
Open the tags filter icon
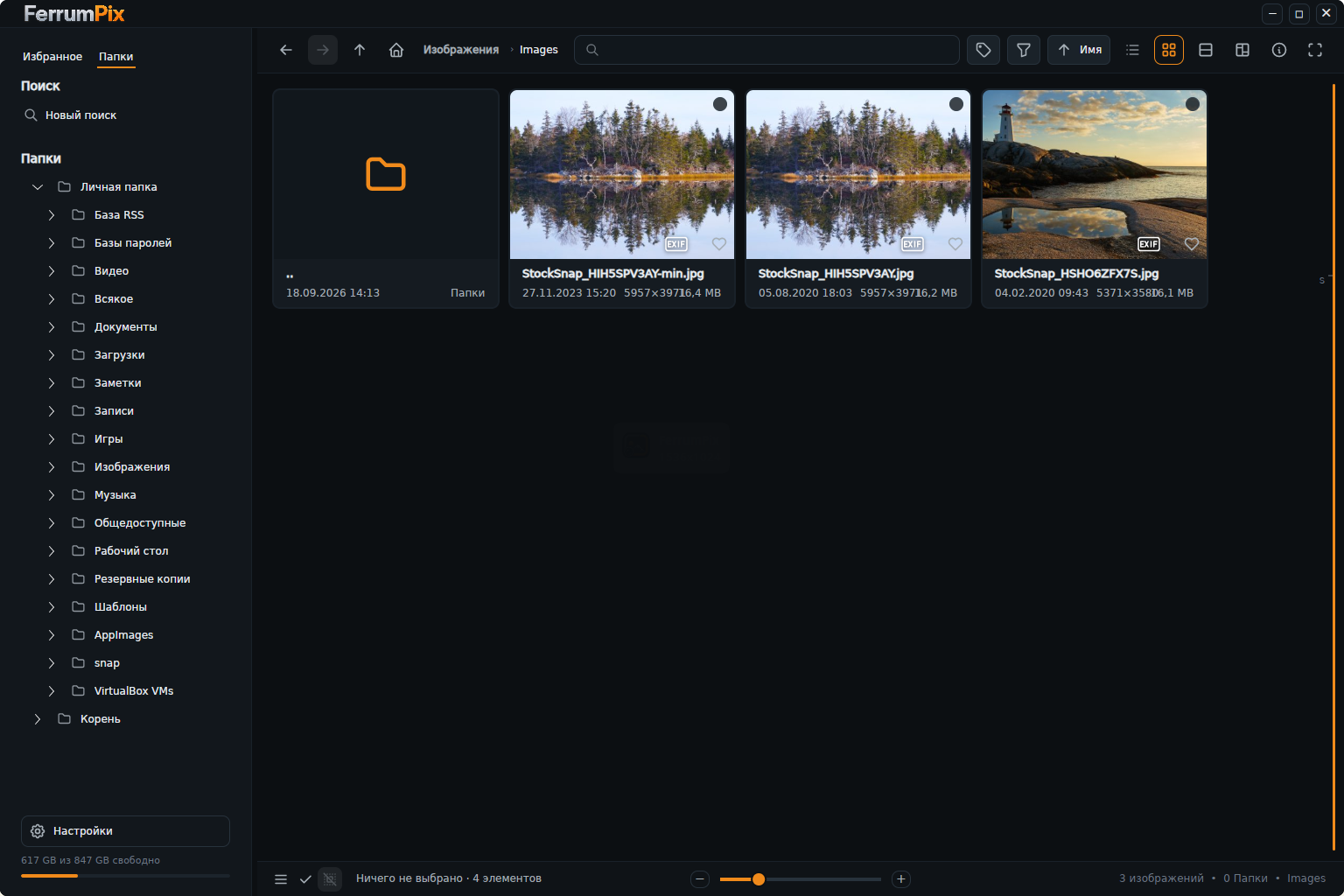click(983, 50)
